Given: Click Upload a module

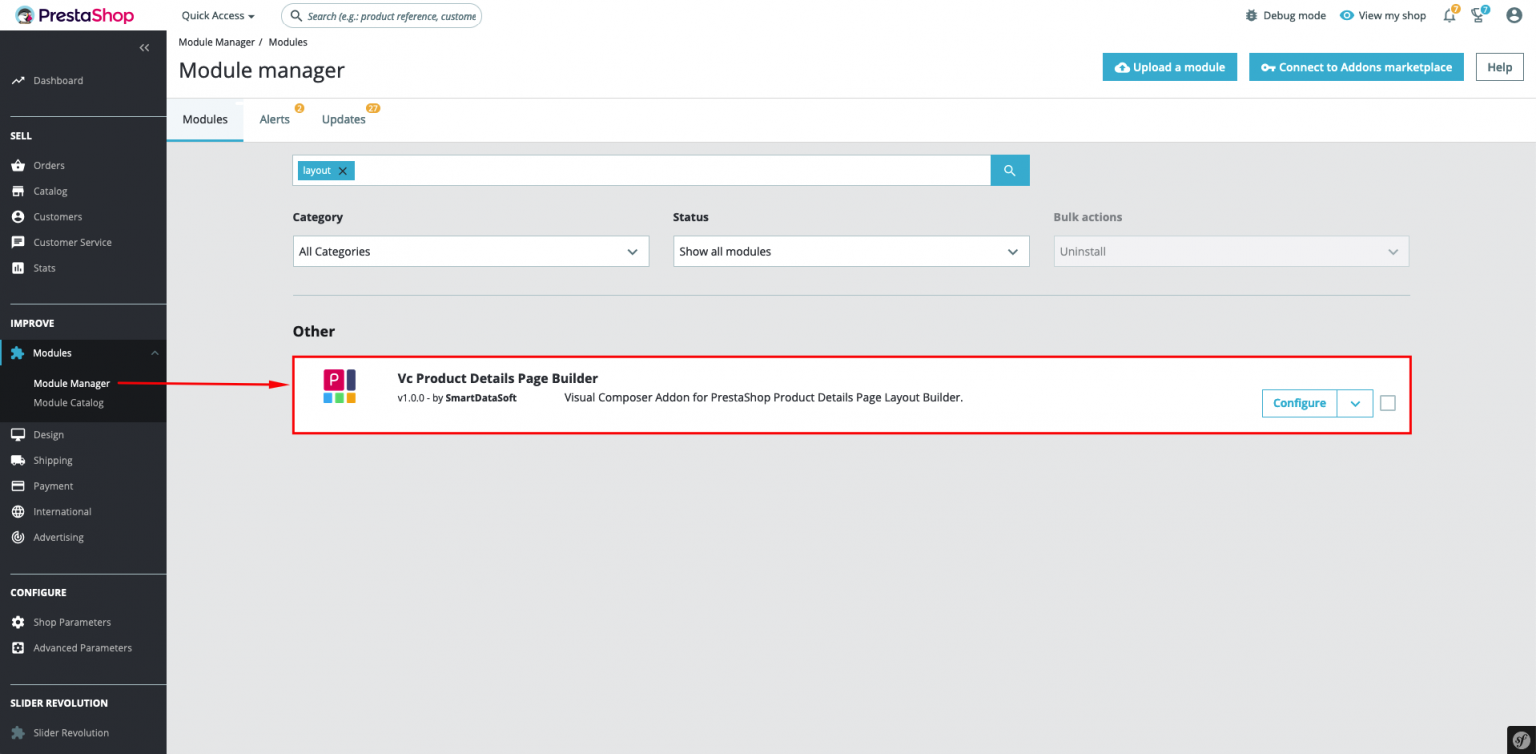Looking at the screenshot, I should pos(1170,66).
